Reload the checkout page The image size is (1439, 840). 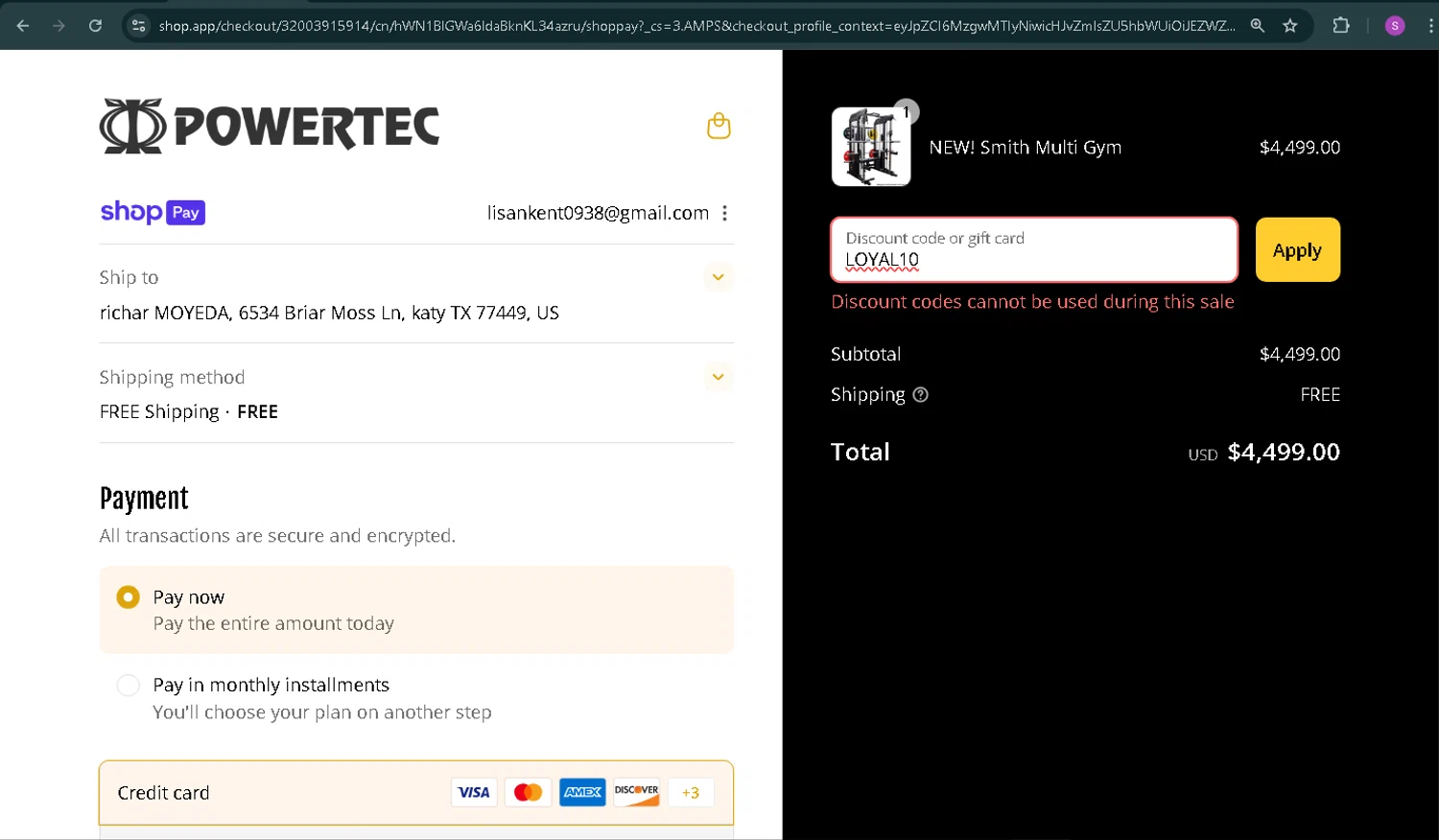95,26
